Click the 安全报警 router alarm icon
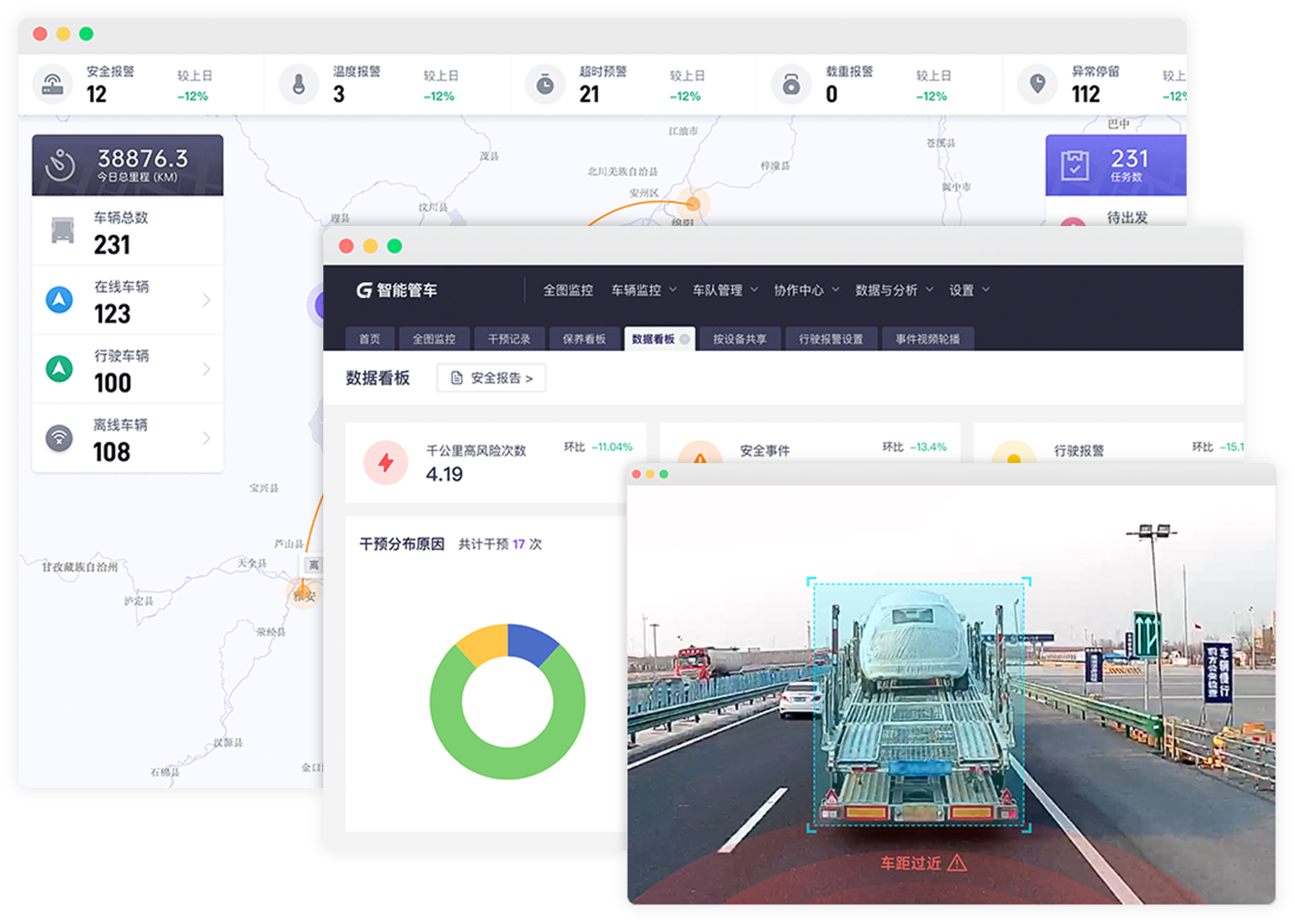 [53, 85]
